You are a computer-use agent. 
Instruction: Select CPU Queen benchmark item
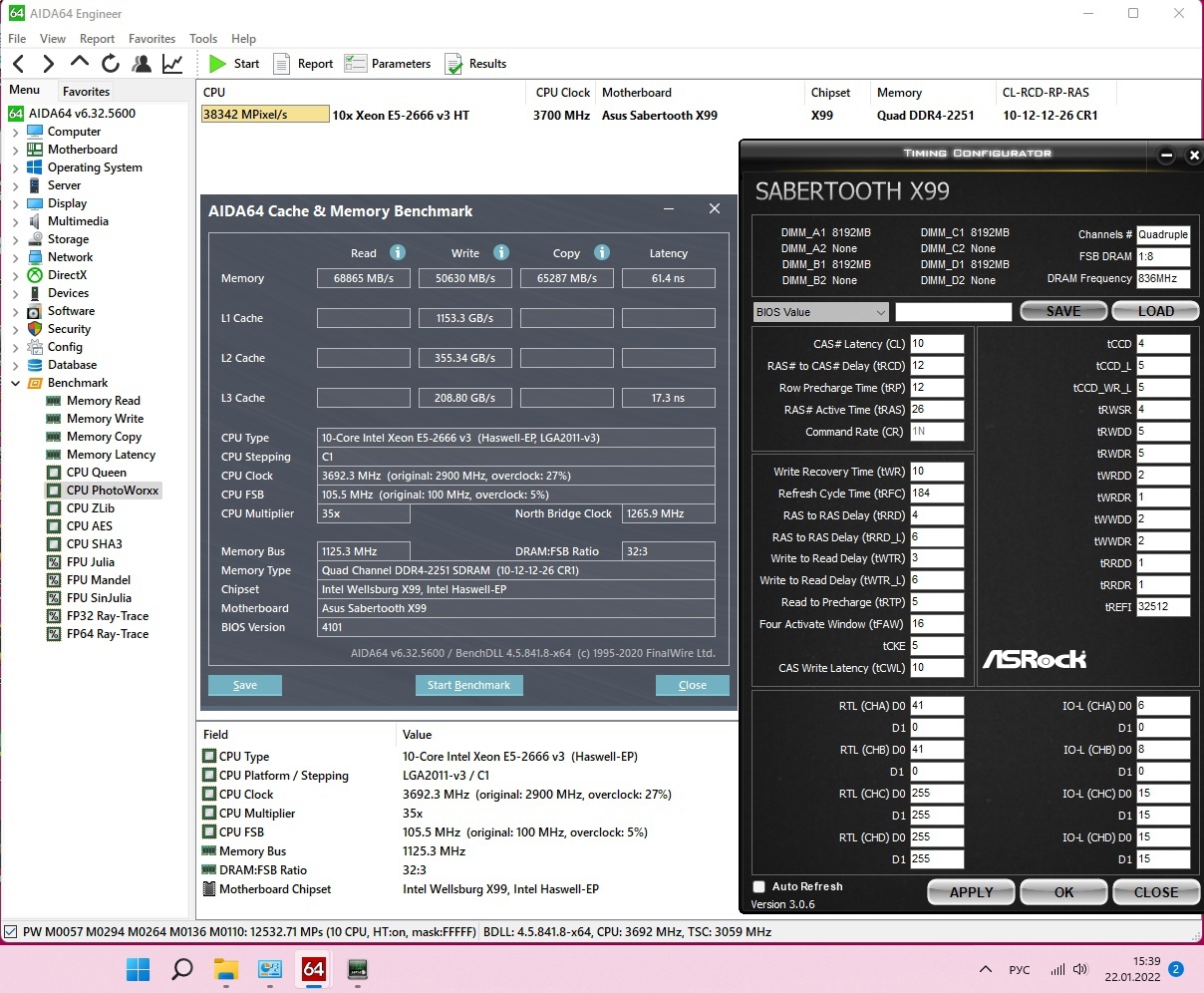tap(96, 473)
